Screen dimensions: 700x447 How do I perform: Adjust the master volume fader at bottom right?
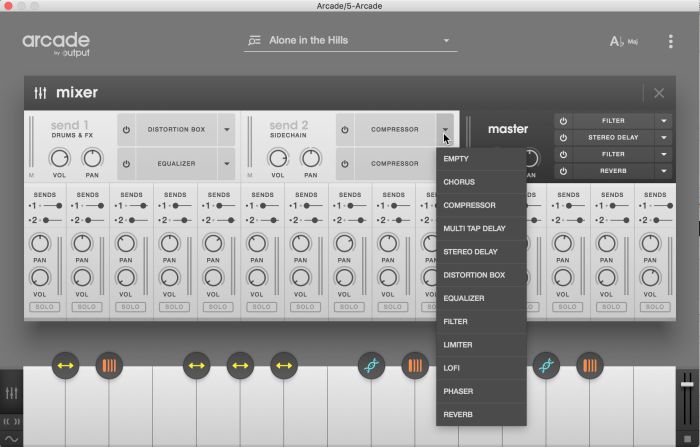687,384
